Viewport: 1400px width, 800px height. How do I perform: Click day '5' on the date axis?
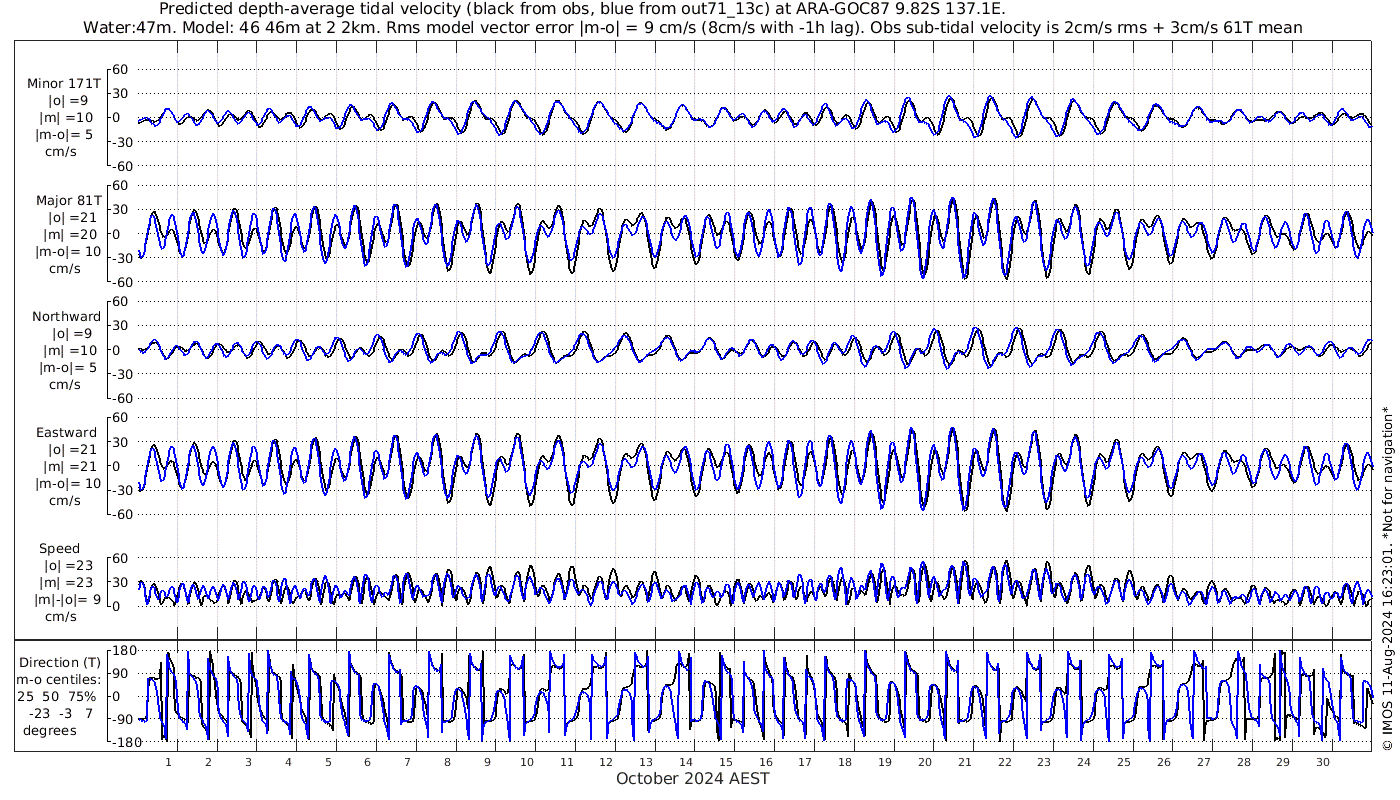pyautogui.click(x=327, y=762)
